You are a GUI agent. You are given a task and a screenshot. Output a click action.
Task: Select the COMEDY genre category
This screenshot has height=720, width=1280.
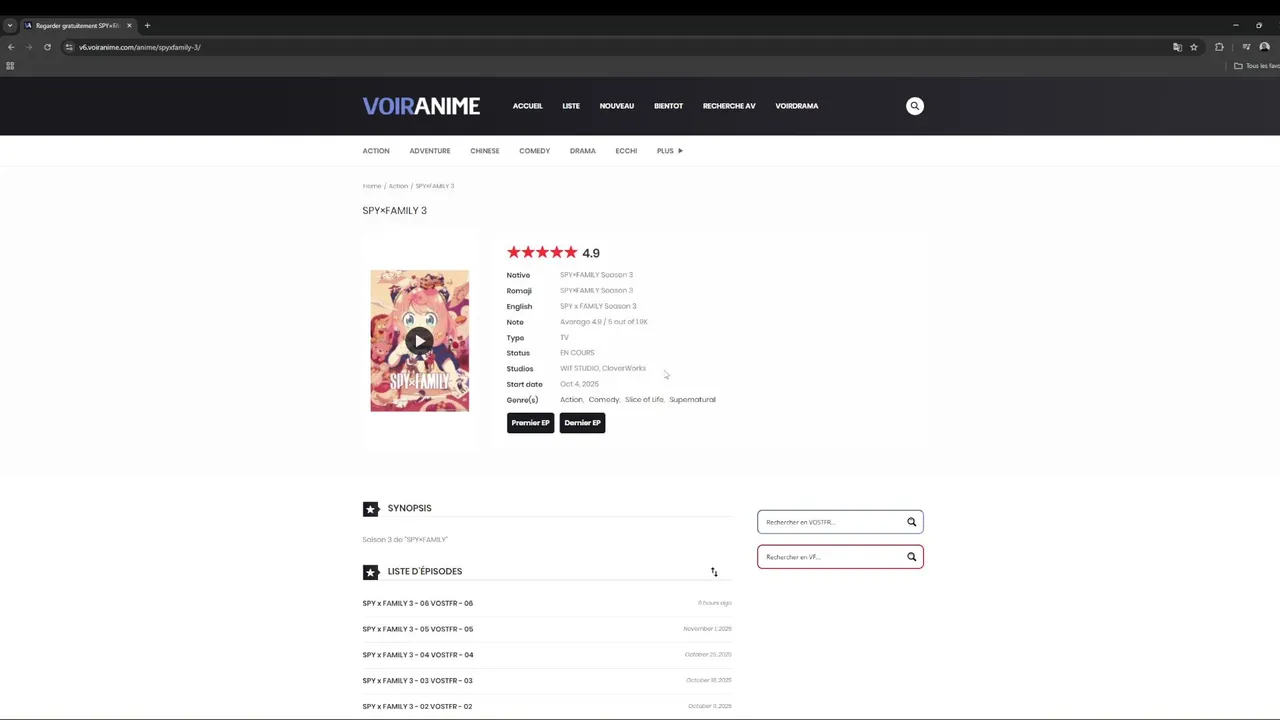tap(534, 151)
